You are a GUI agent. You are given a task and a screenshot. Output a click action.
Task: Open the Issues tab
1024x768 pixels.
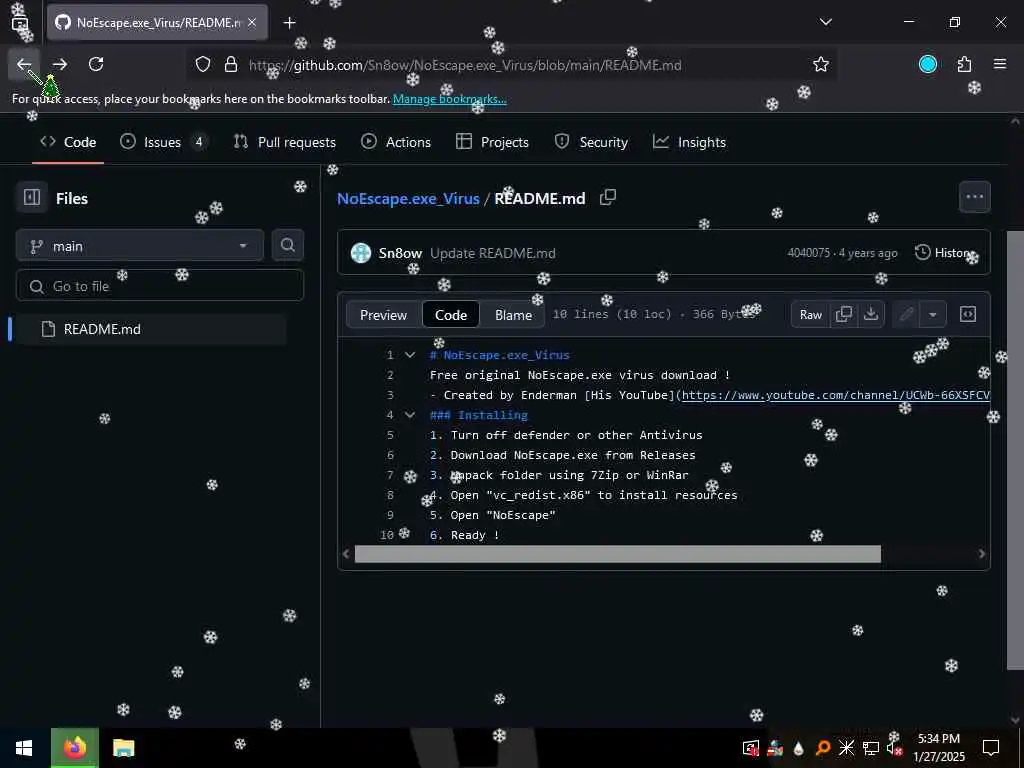(163, 142)
